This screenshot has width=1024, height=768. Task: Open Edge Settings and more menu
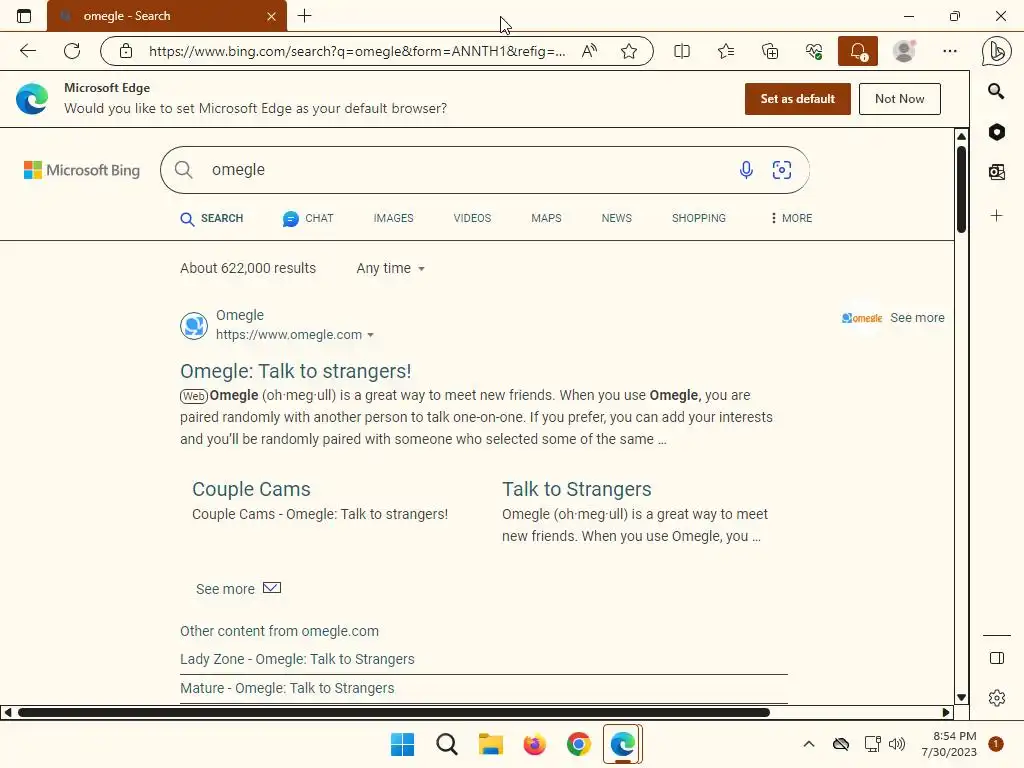(x=950, y=51)
